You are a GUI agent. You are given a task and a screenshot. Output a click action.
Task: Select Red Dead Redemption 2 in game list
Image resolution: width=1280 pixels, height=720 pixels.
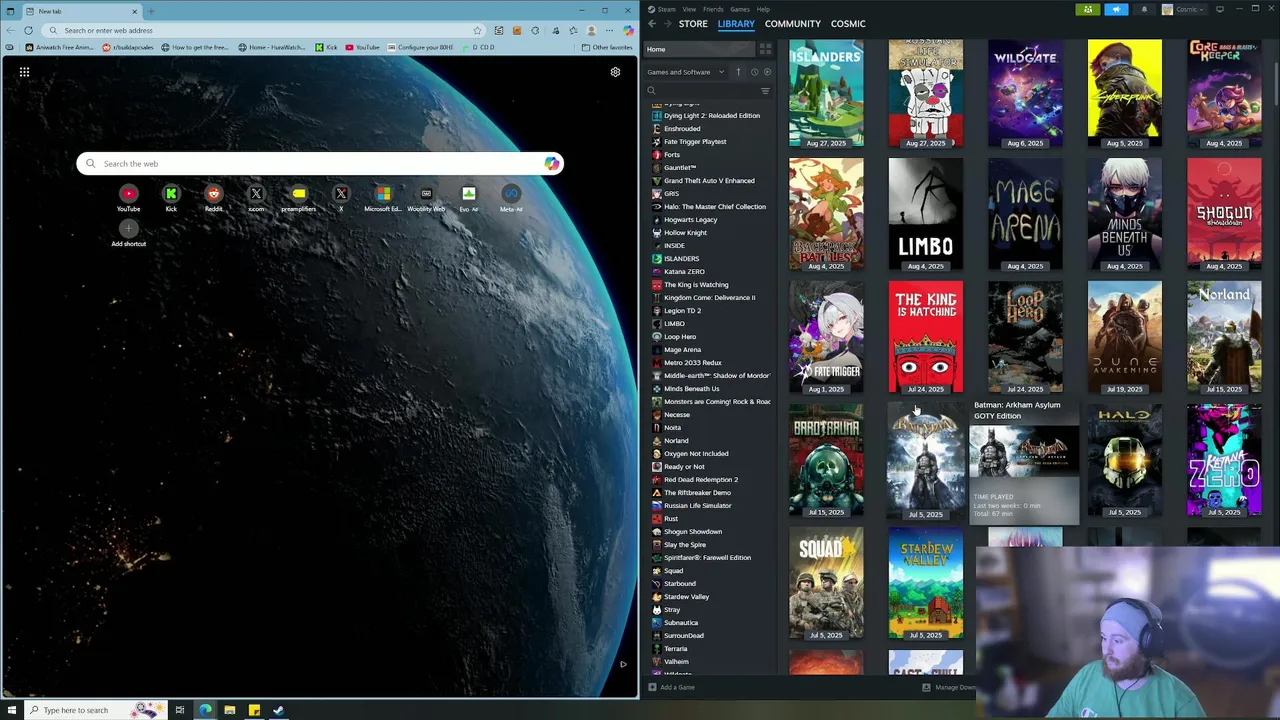pyautogui.click(x=701, y=480)
